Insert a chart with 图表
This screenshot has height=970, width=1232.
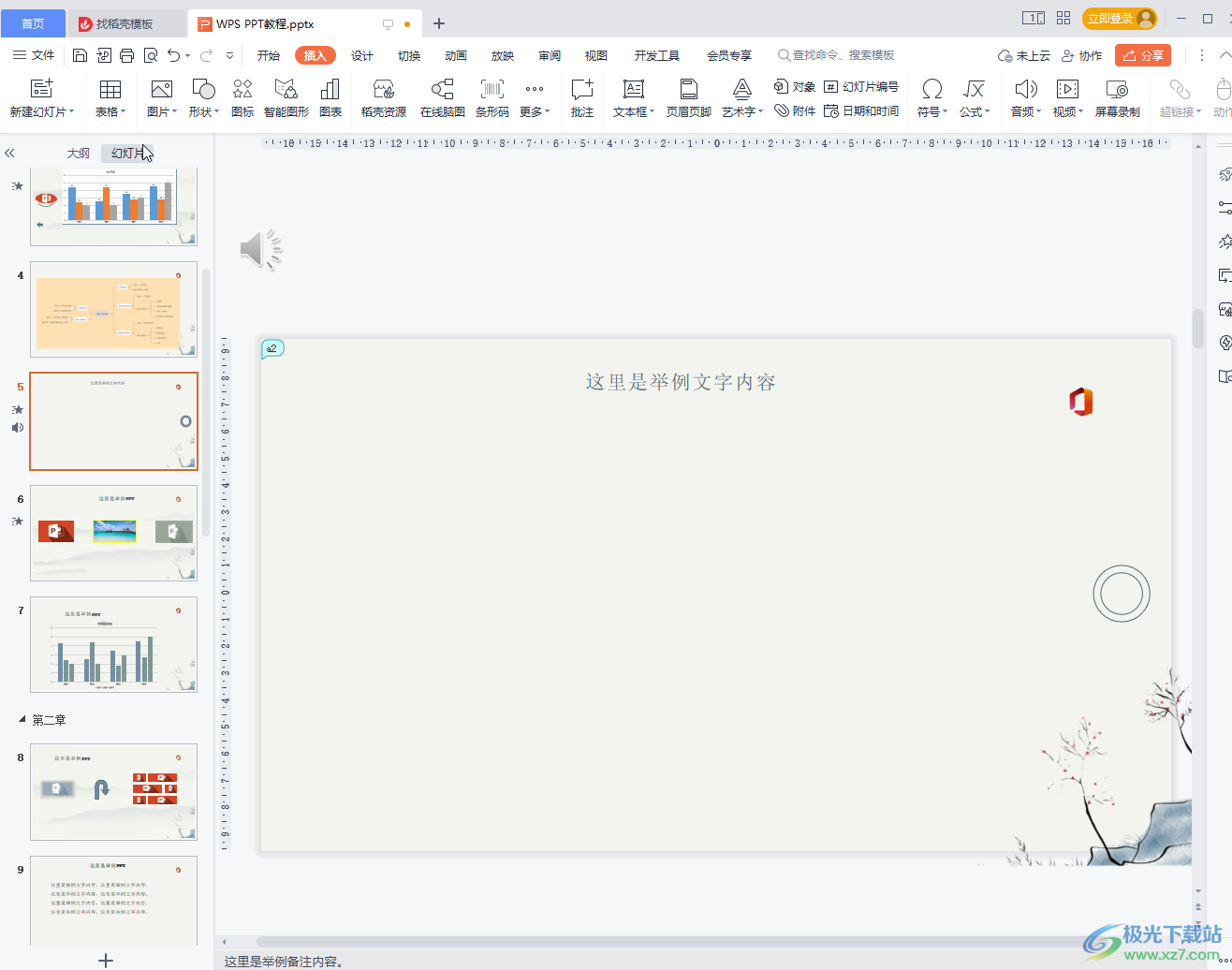330,98
